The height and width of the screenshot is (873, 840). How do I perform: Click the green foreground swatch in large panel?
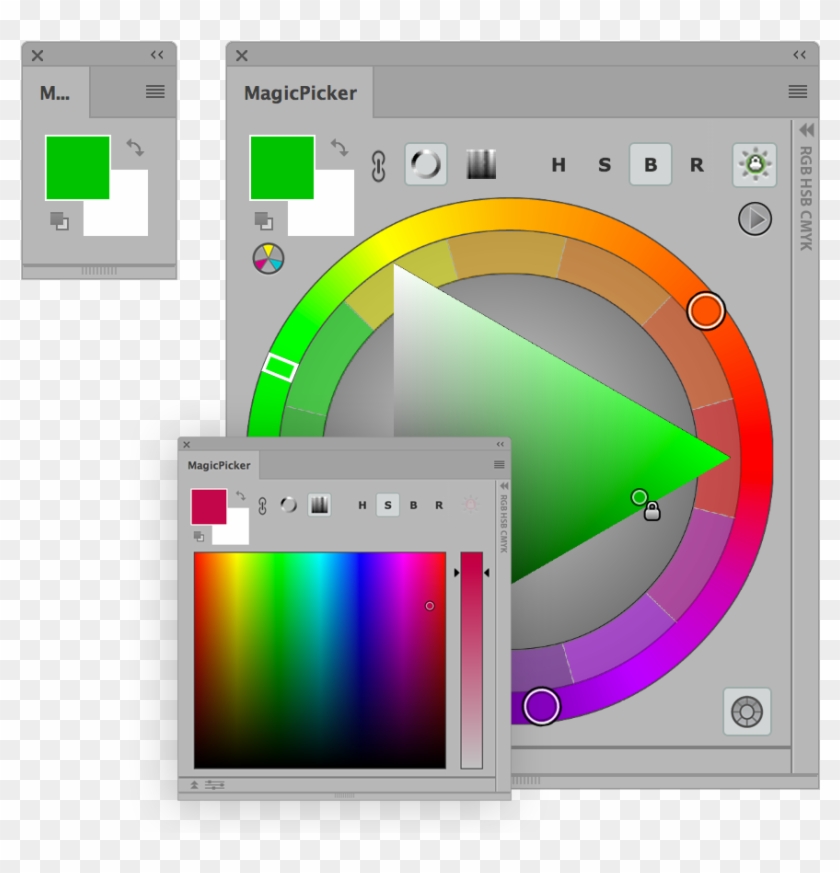[282, 167]
